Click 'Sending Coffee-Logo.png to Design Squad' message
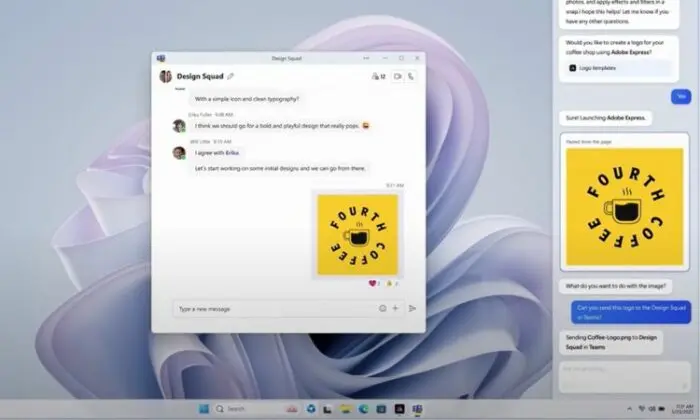This screenshot has width=700, height=420. point(611,342)
